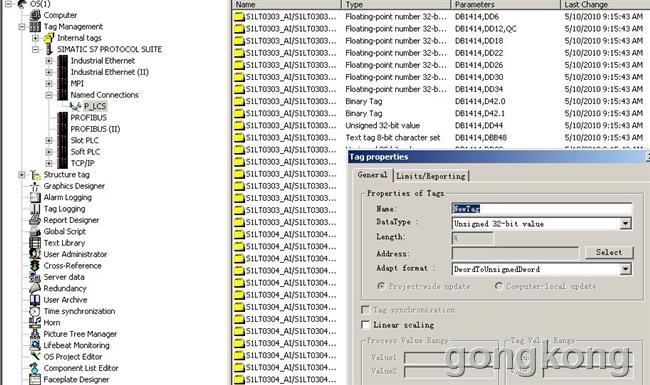Open Graphics Designer via its icon

[x=35, y=186]
